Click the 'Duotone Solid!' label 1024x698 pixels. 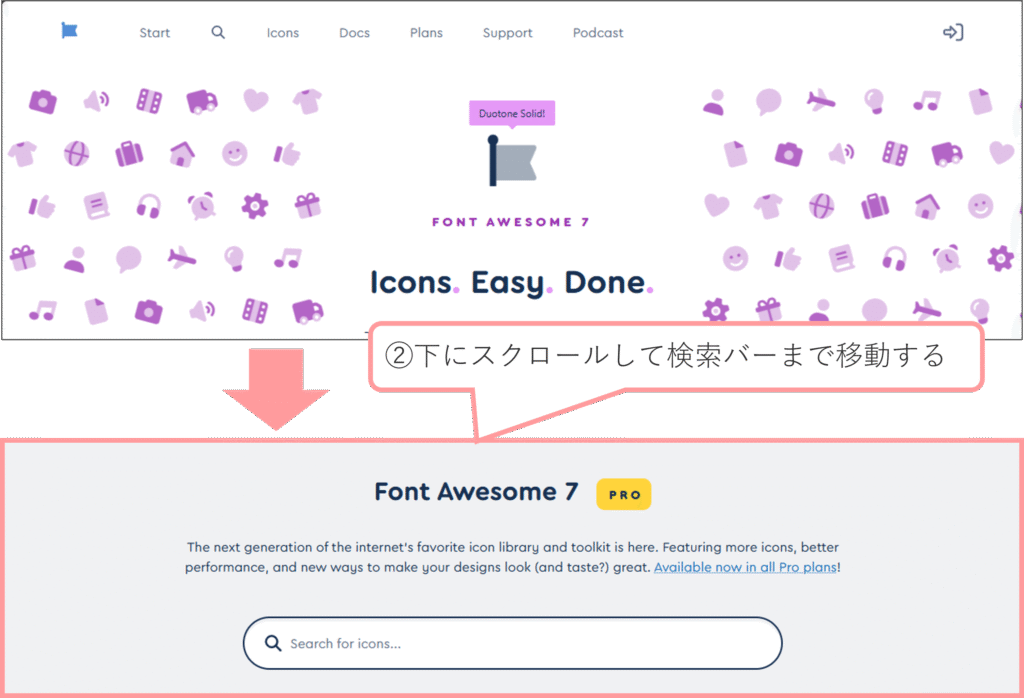[x=512, y=114]
